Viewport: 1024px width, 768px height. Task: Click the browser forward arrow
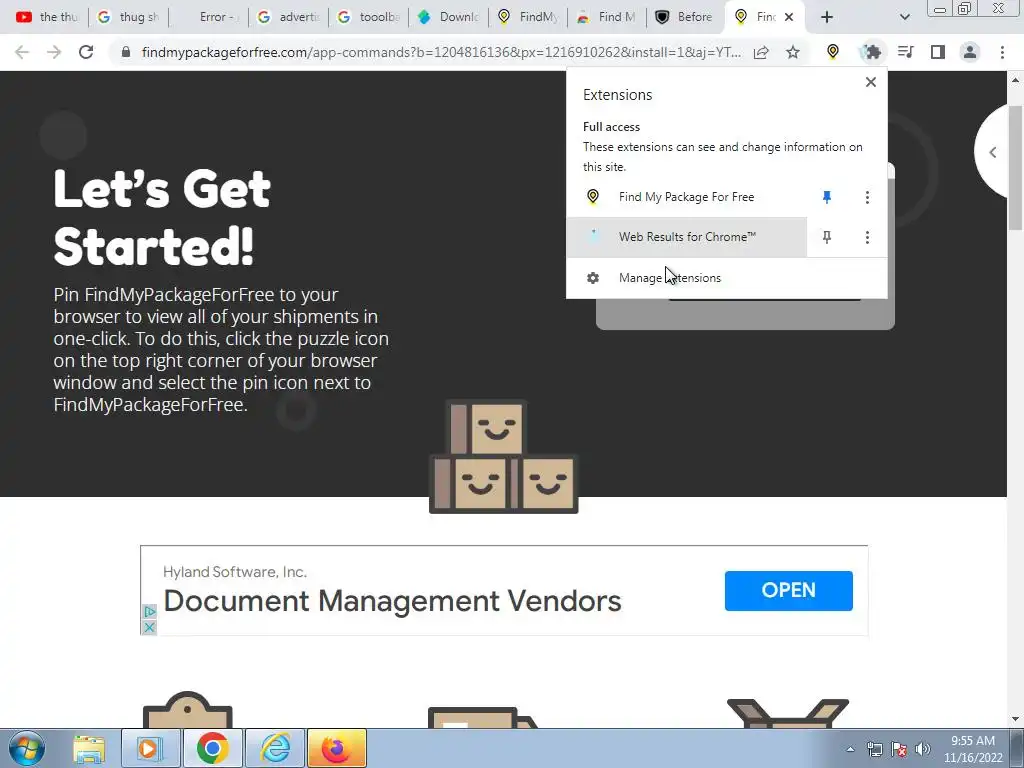click(x=54, y=52)
